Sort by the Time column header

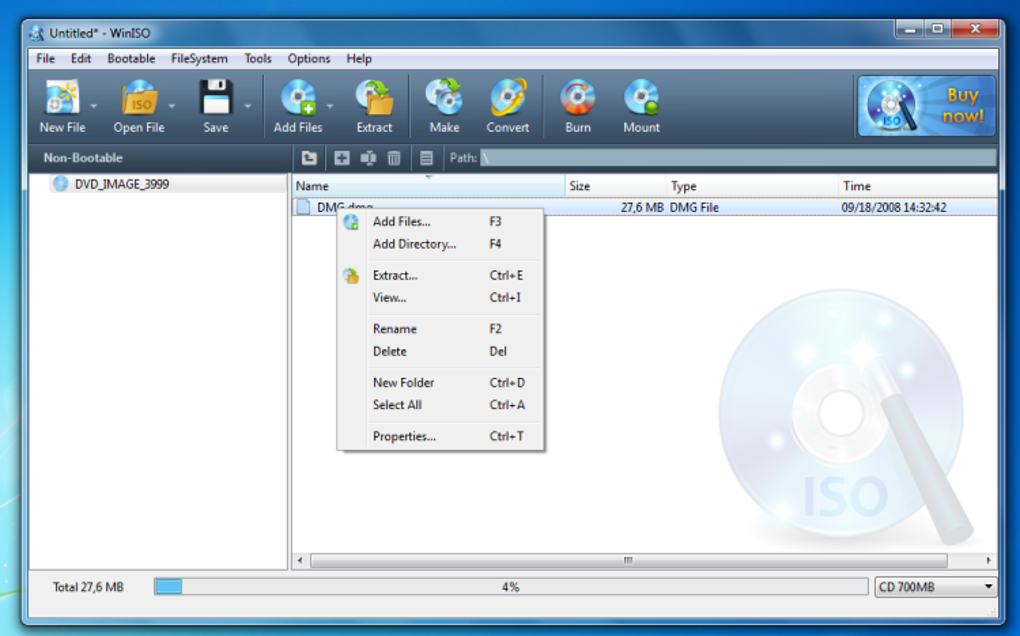coord(918,186)
